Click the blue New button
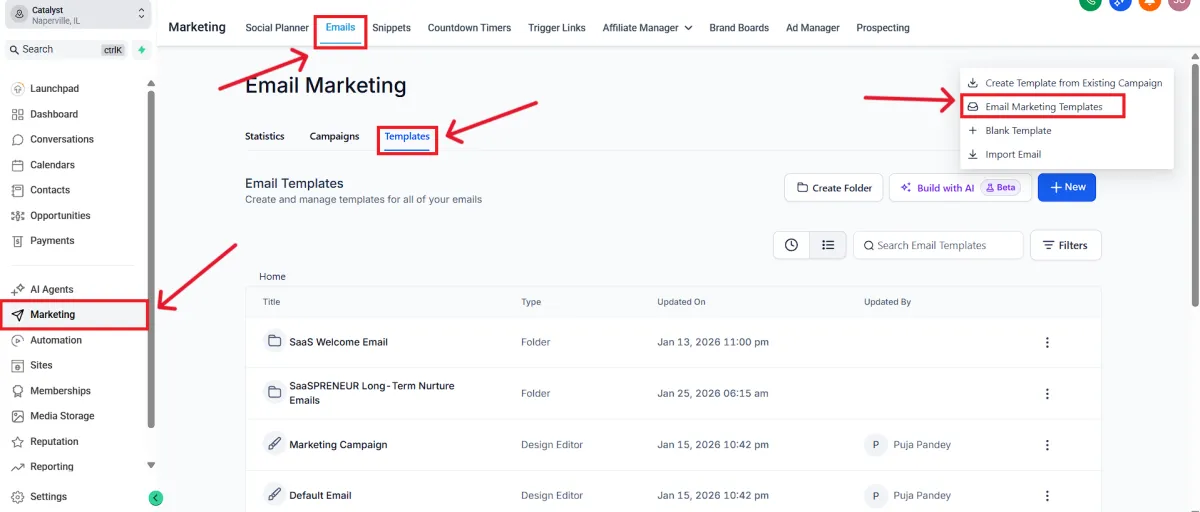 point(1067,187)
